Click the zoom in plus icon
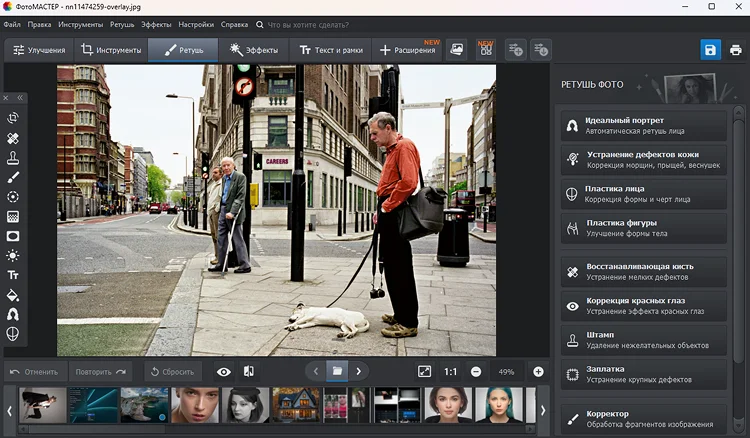750x438 pixels. click(538, 372)
